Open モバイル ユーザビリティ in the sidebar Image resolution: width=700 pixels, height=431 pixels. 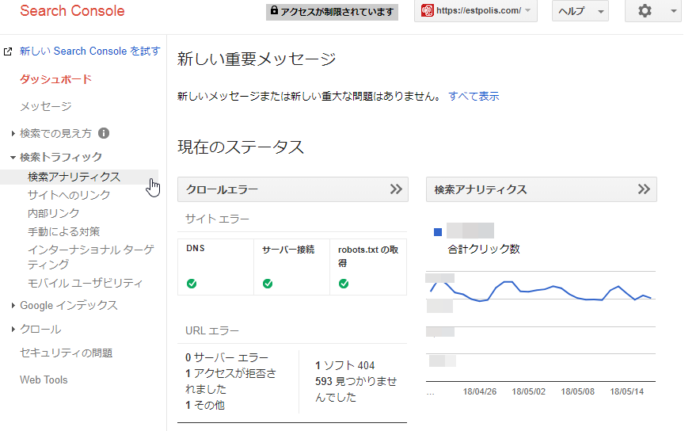pos(85,283)
